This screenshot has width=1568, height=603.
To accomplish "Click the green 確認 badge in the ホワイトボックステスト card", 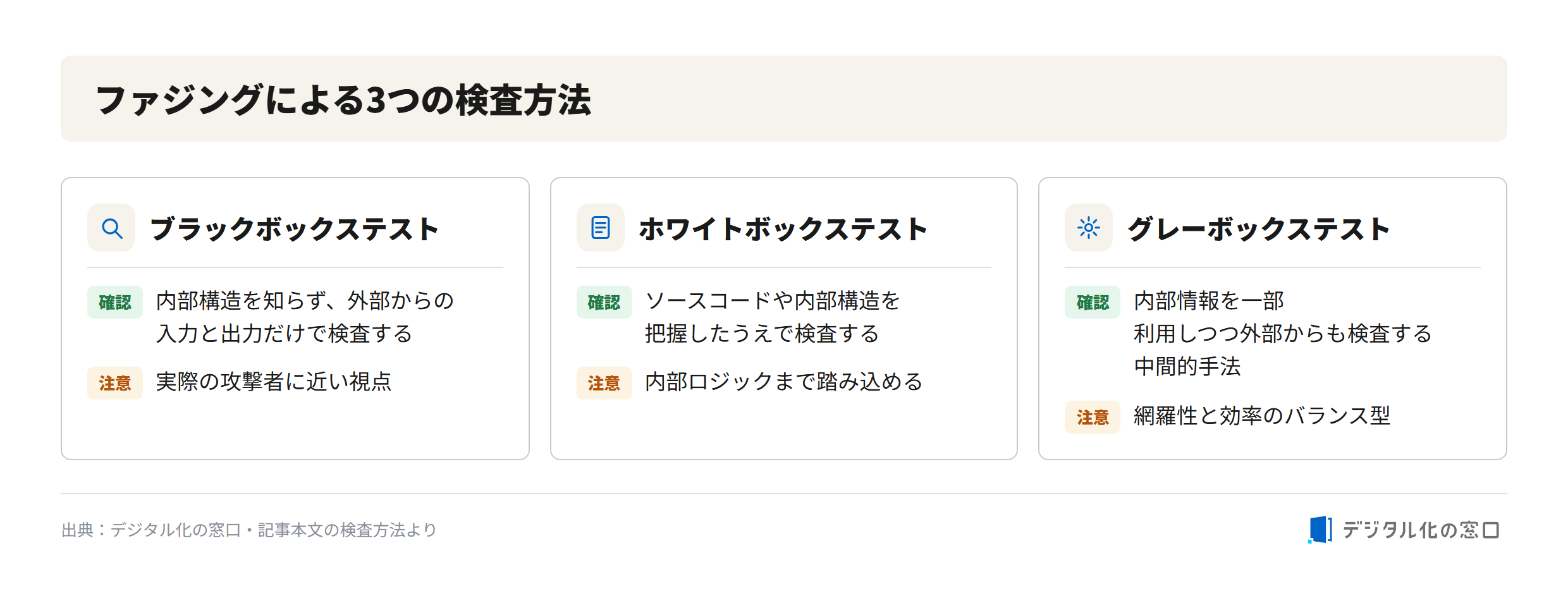I will [x=604, y=302].
